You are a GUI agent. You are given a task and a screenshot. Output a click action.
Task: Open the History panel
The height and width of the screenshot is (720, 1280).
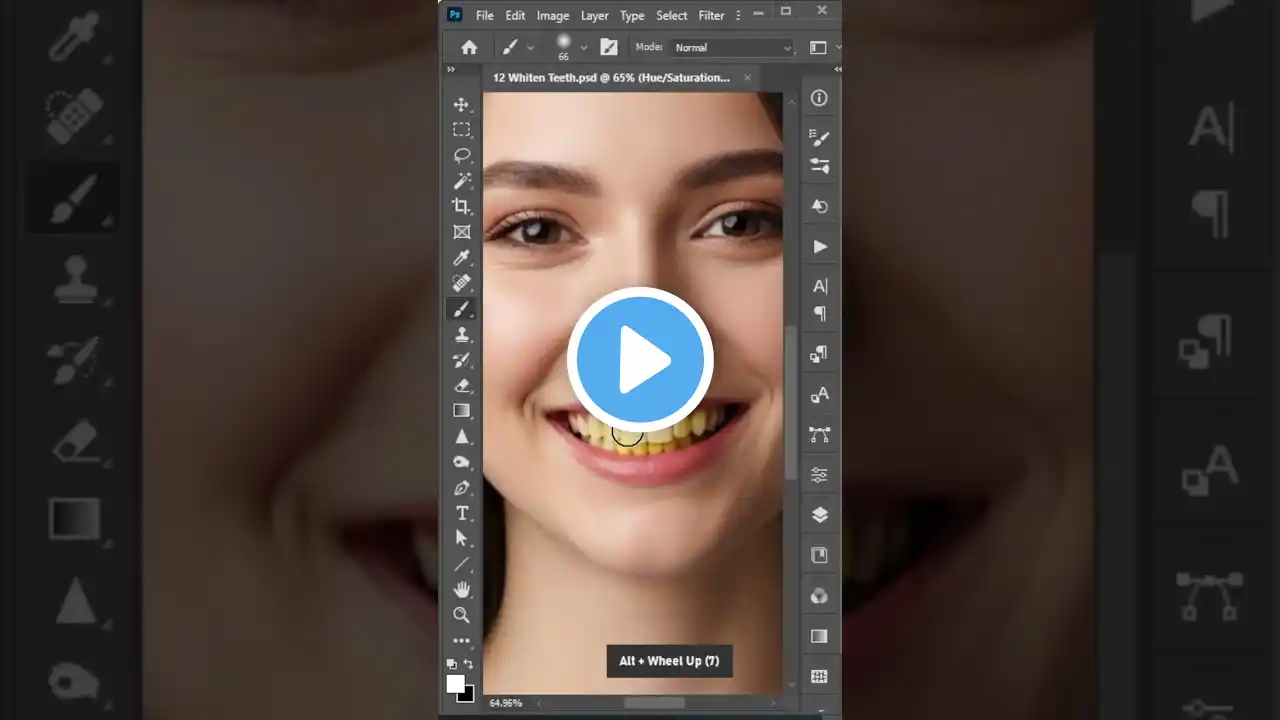(819, 206)
